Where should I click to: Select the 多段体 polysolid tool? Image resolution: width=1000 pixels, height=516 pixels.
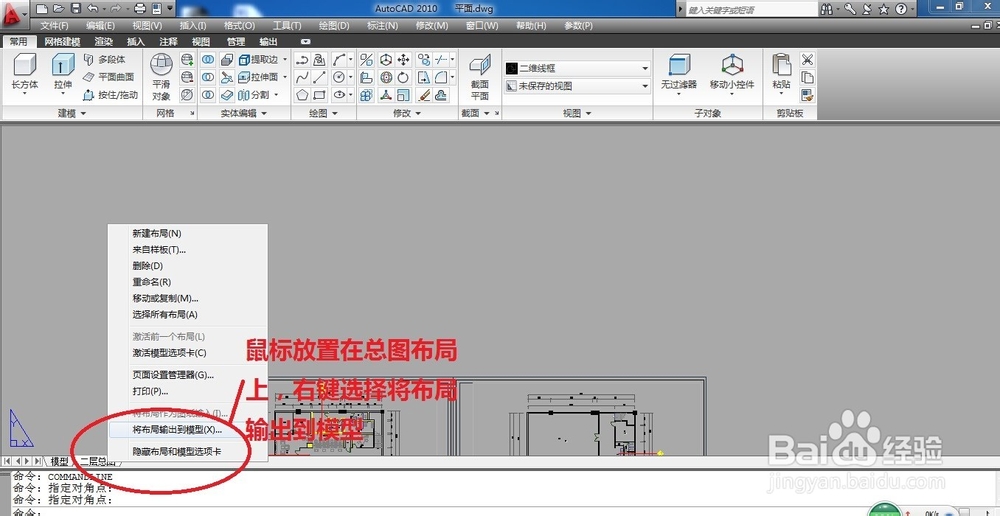(105, 59)
